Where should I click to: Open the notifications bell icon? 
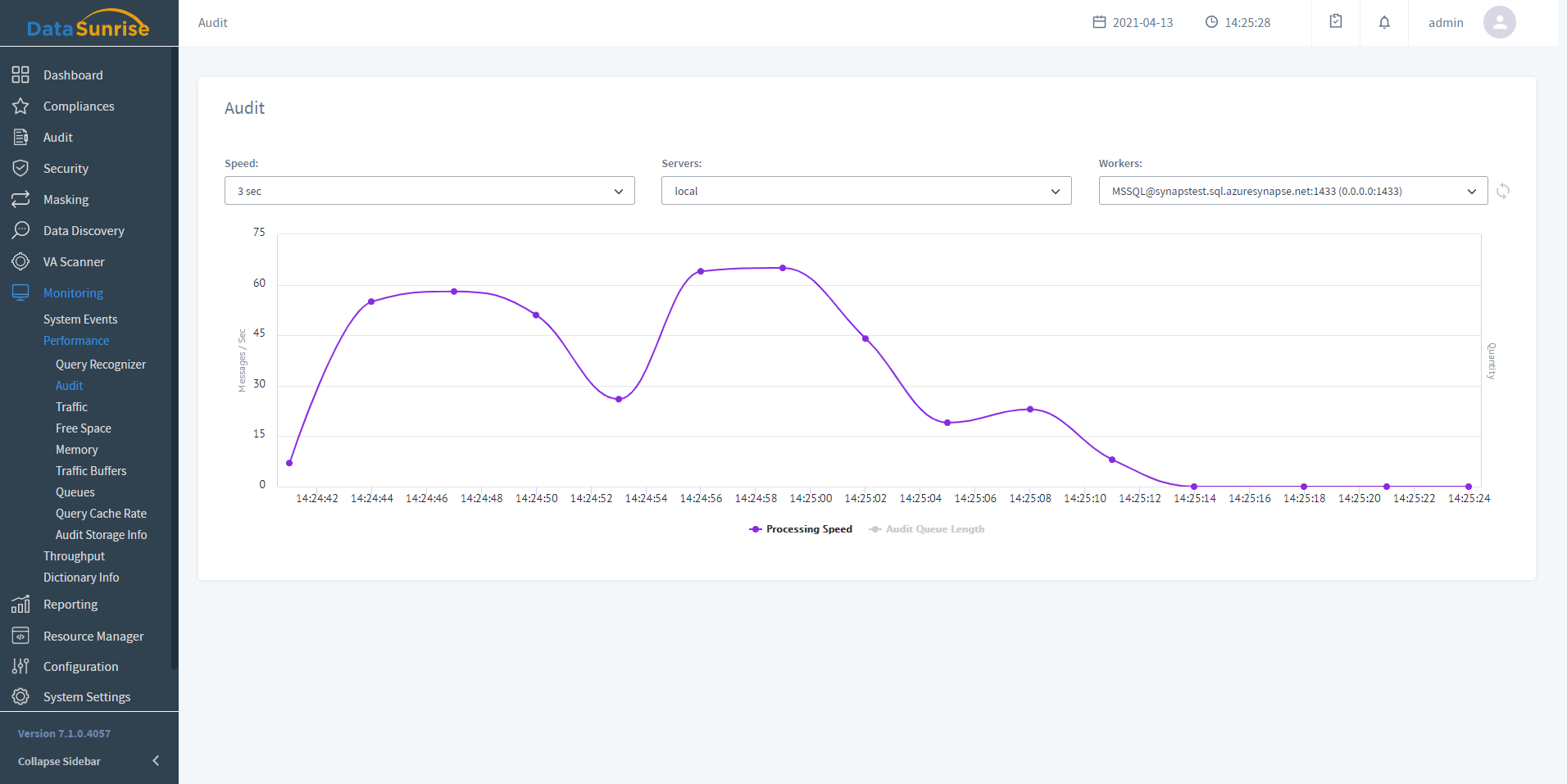1384,23
